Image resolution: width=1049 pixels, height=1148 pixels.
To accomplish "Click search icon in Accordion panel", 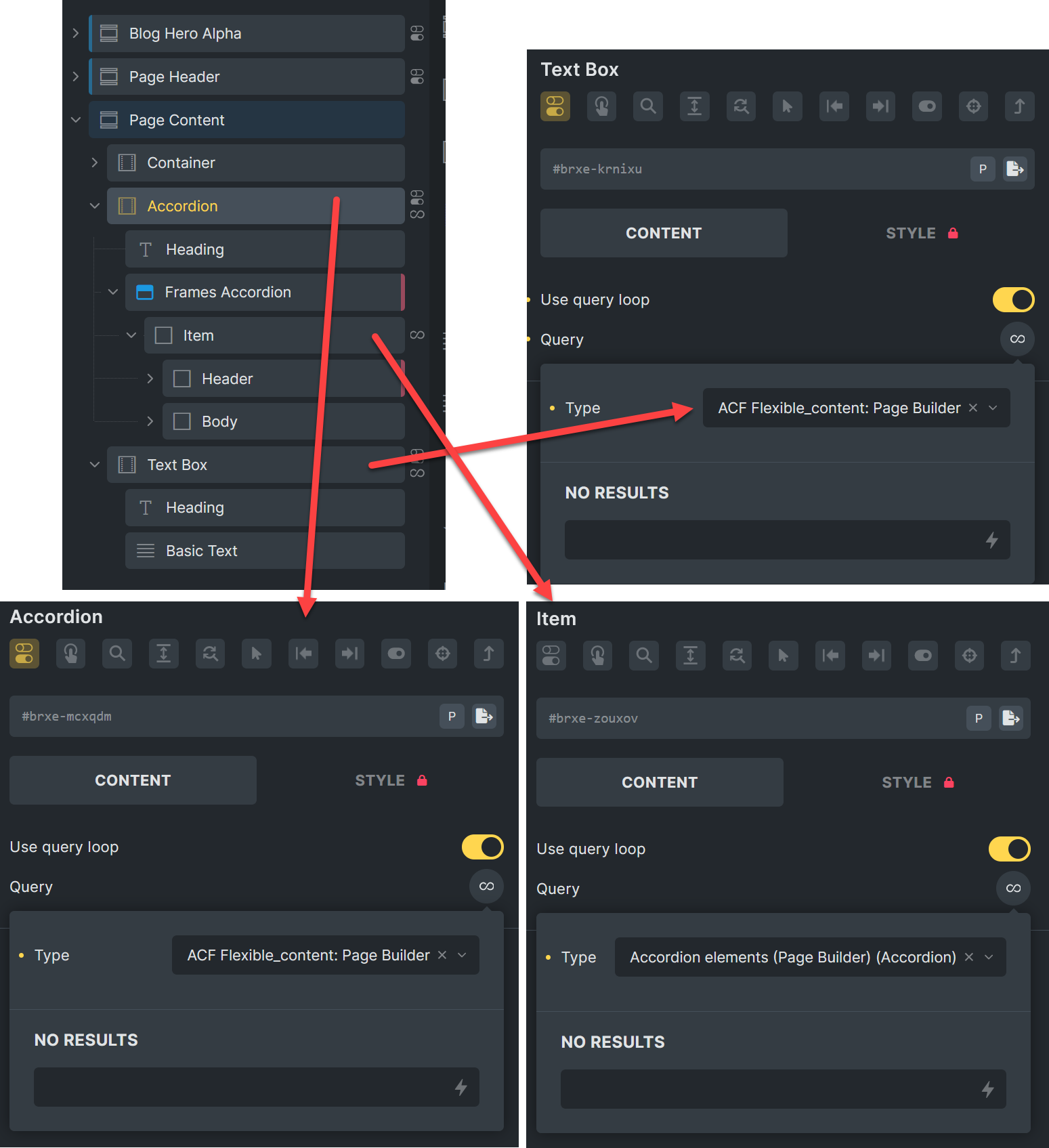I will [117, 654].
